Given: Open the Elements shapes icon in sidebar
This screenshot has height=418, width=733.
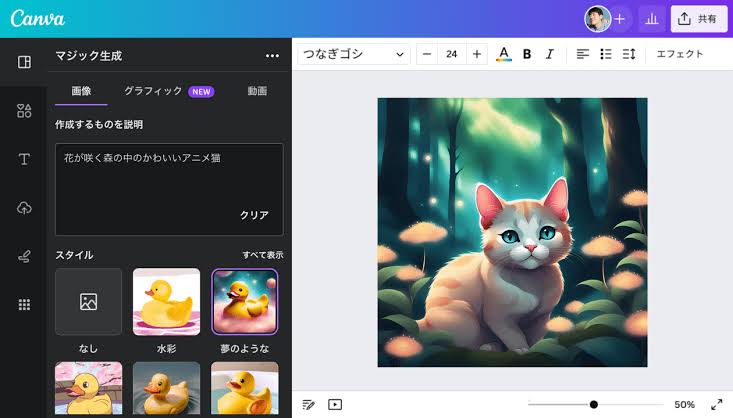Looking at the screenshot, I should pyautogui.click(x=24, y=111).
